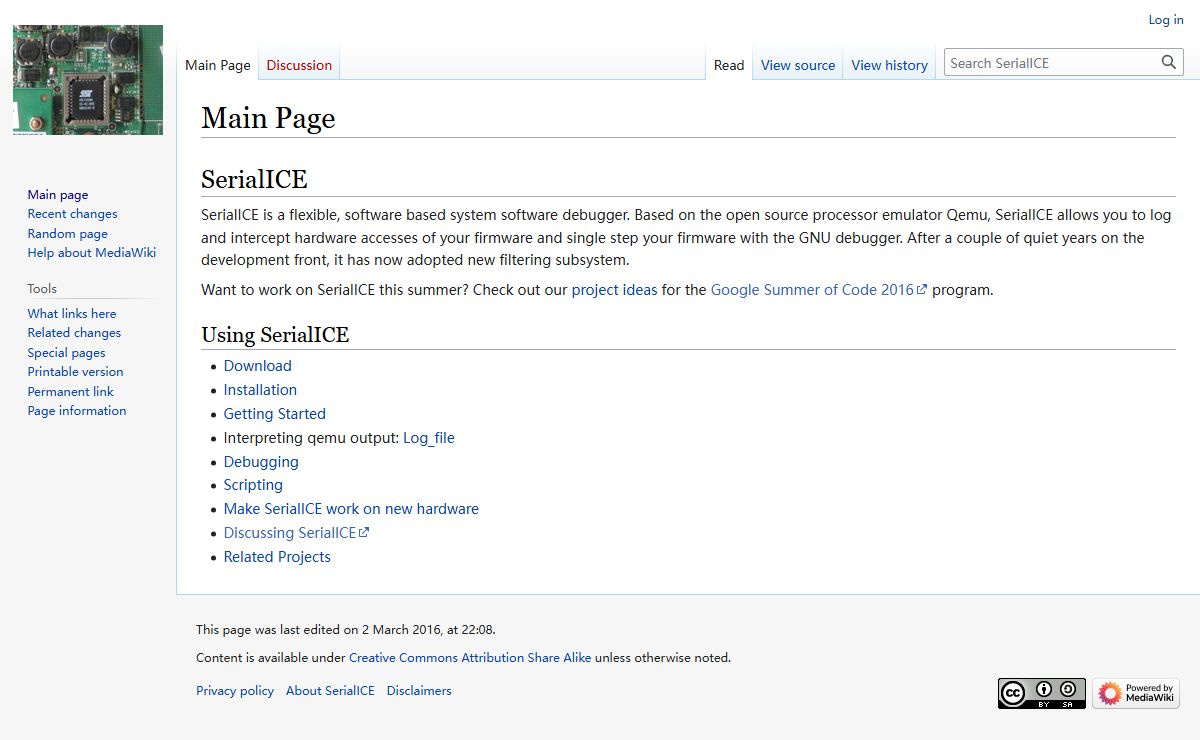Viewport: 1200px width, 740px height.
Task: Switch to the Discussion tab
Action: click(299, 65)
